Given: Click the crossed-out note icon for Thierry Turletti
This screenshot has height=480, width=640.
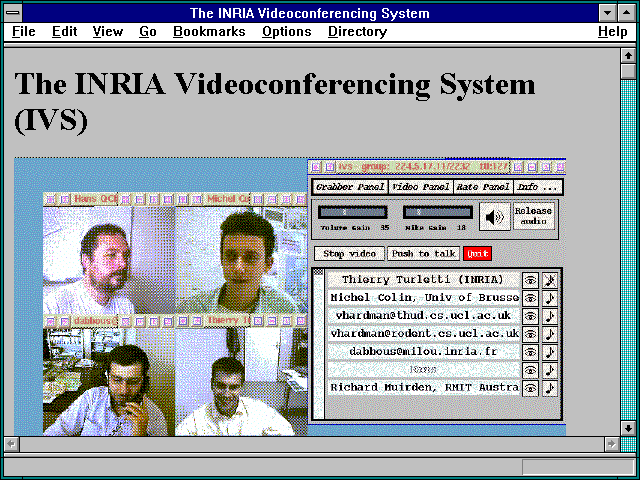Looking at the screenshot, I should [550, 280].
